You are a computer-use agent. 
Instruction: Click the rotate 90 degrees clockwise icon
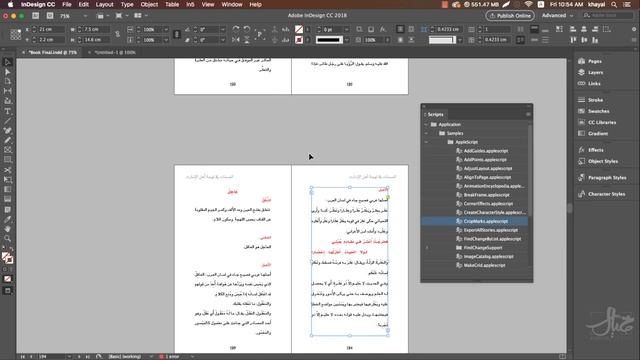click(236, 29)
